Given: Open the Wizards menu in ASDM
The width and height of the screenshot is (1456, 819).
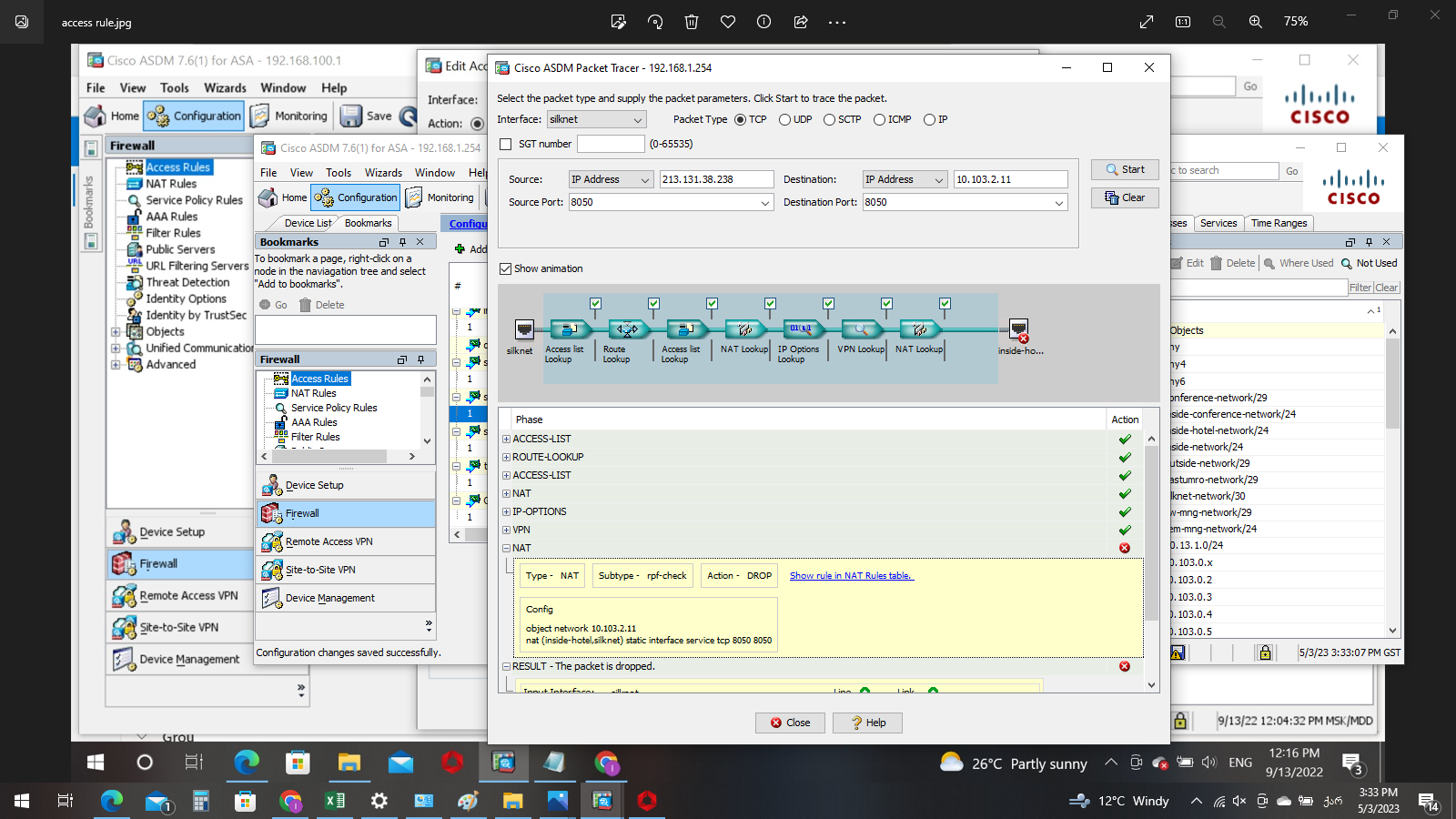Looking at the screenshot, I should tap(225, 88).
